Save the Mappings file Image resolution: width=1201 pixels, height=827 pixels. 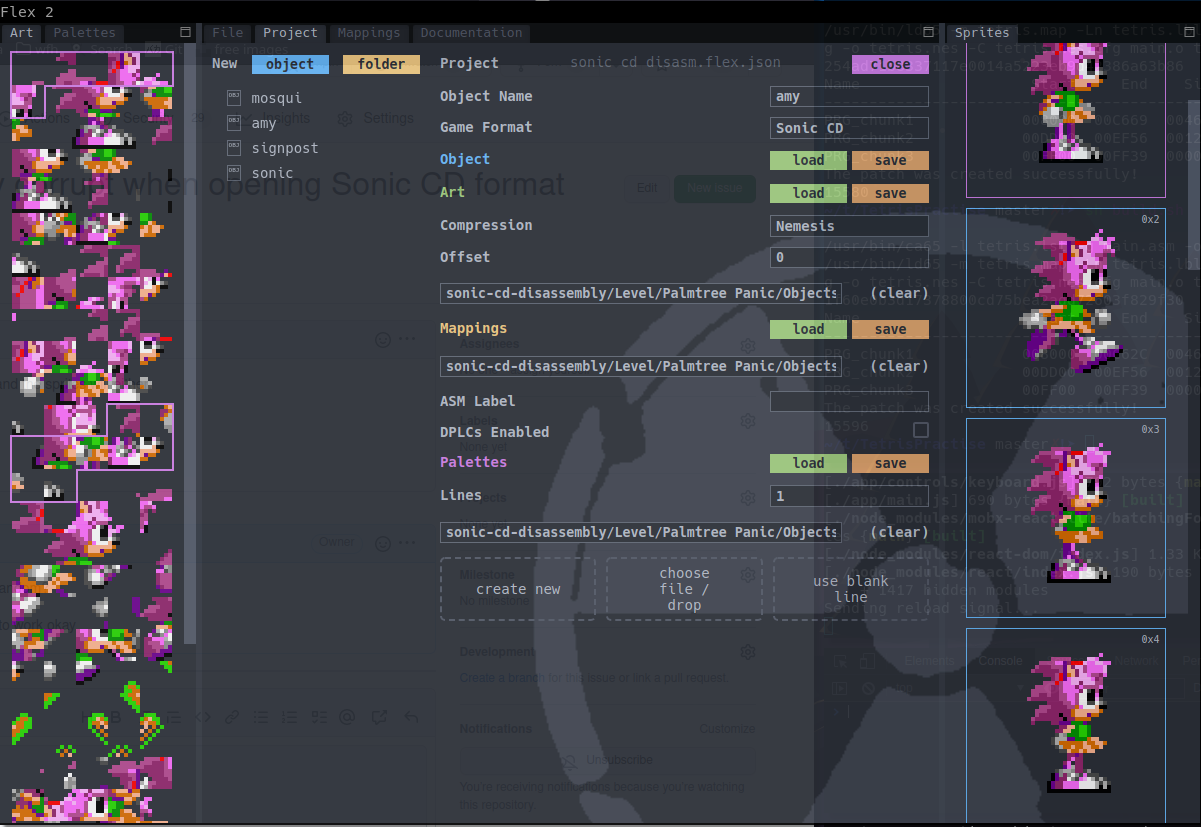(x=890, y=329)
